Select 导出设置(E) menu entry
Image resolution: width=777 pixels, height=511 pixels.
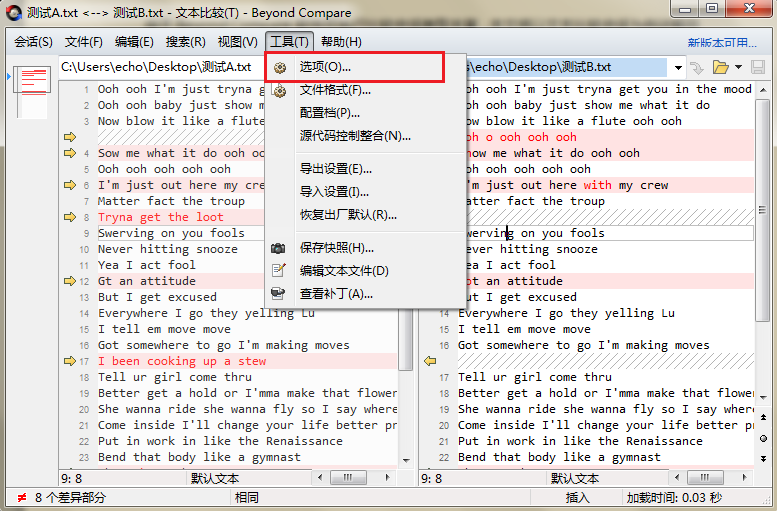coord(335,169)
